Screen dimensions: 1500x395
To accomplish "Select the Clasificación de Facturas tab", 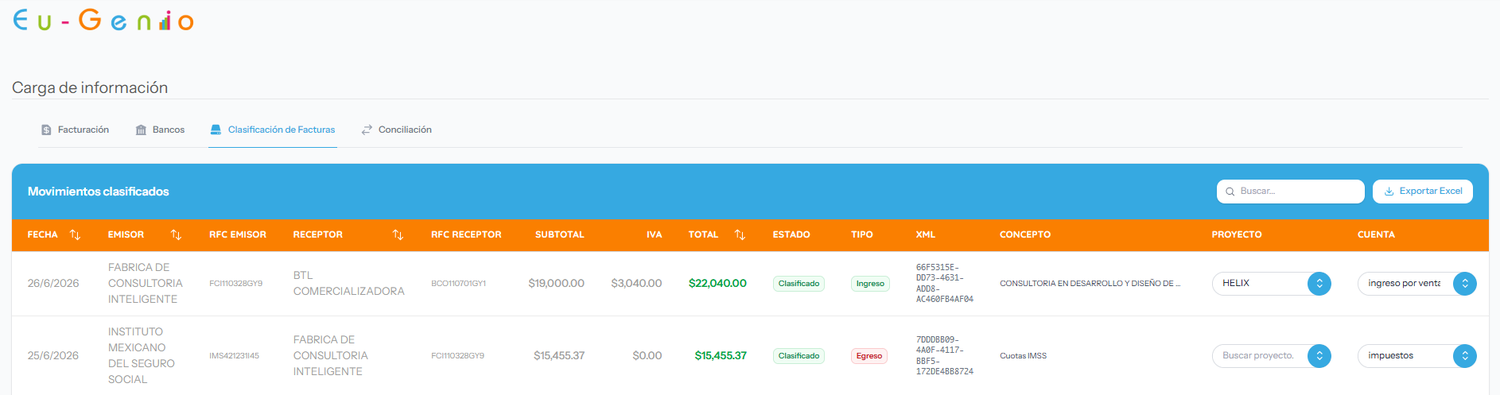I will coord(273,130).
